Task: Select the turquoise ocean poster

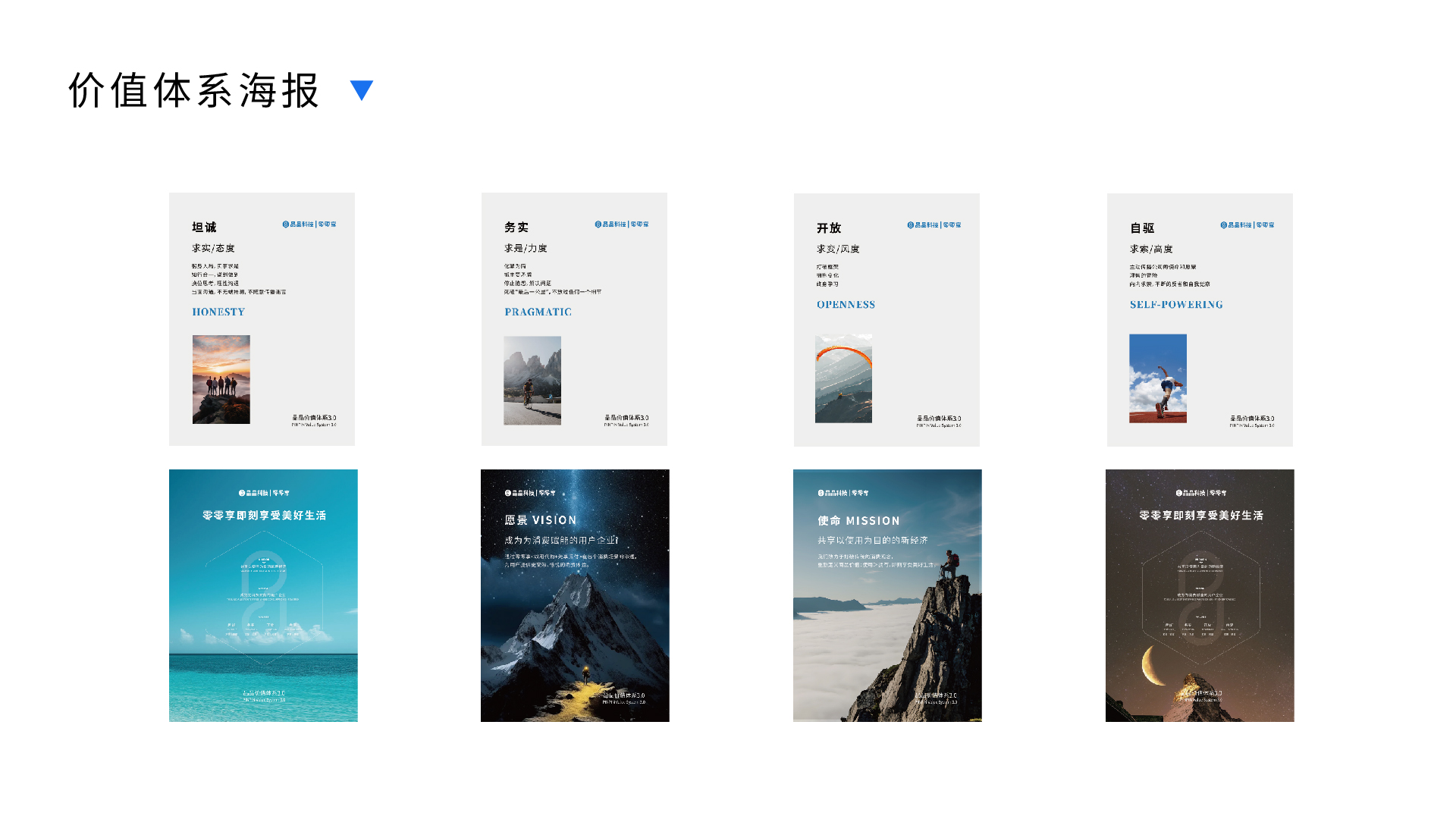Action: click(x=263, y=595)
